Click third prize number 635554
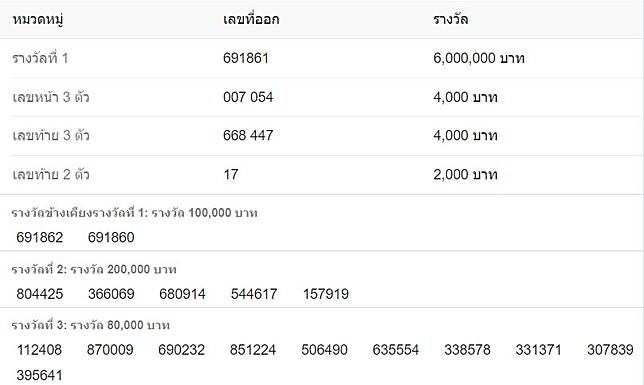 click(396, 350)
